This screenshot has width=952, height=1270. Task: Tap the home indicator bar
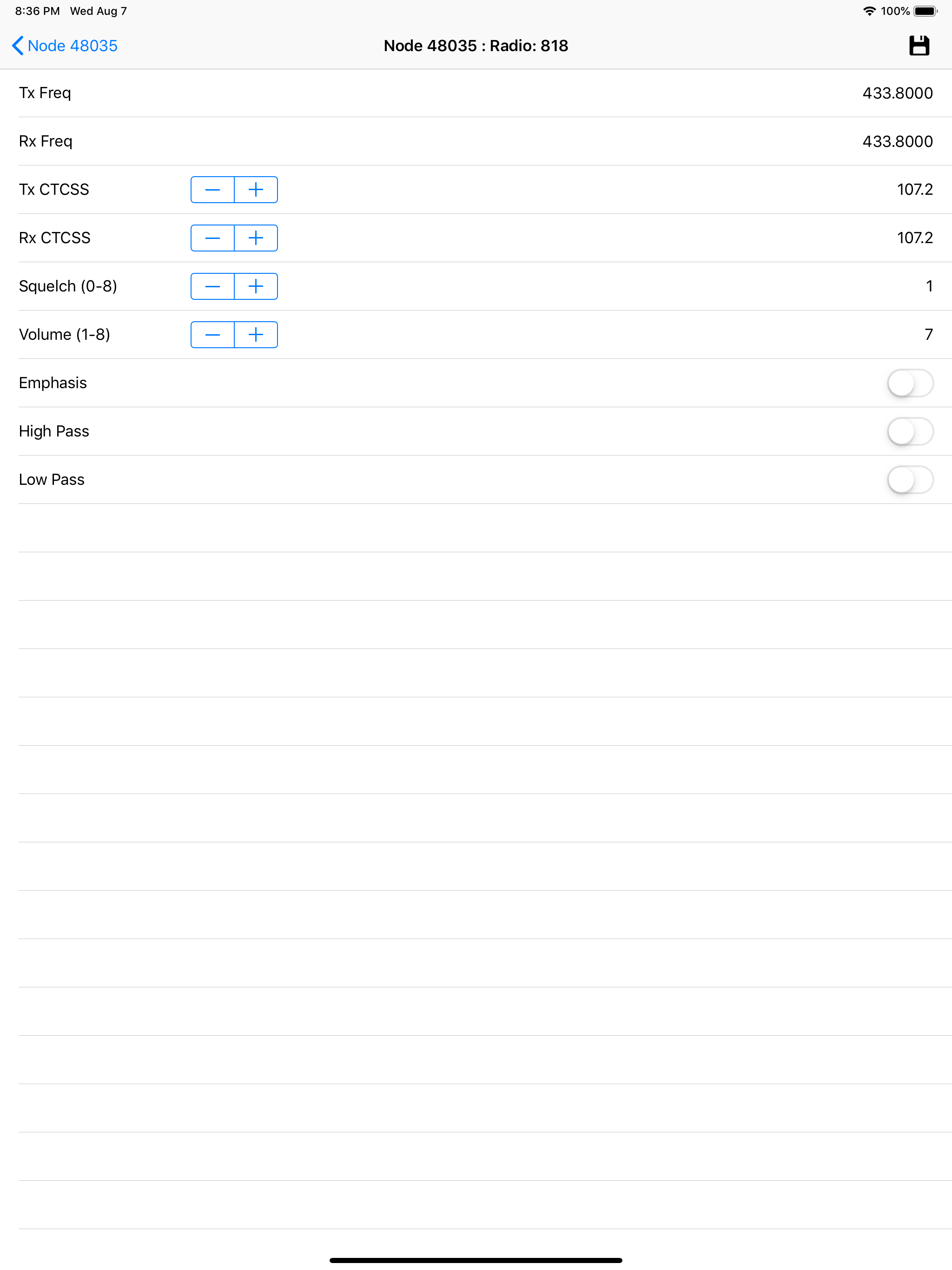pyautogui.click(x=476, y=1260)
